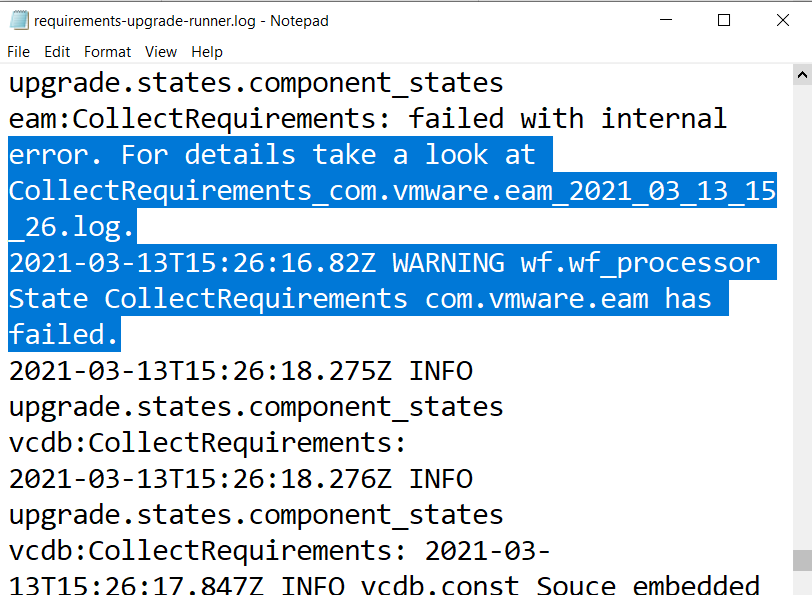Click the CollectRequirements_com.vmware.eam log filename text
Image resolution: width=812 pixels, height=595 pixels.
(x=392, y=191)
